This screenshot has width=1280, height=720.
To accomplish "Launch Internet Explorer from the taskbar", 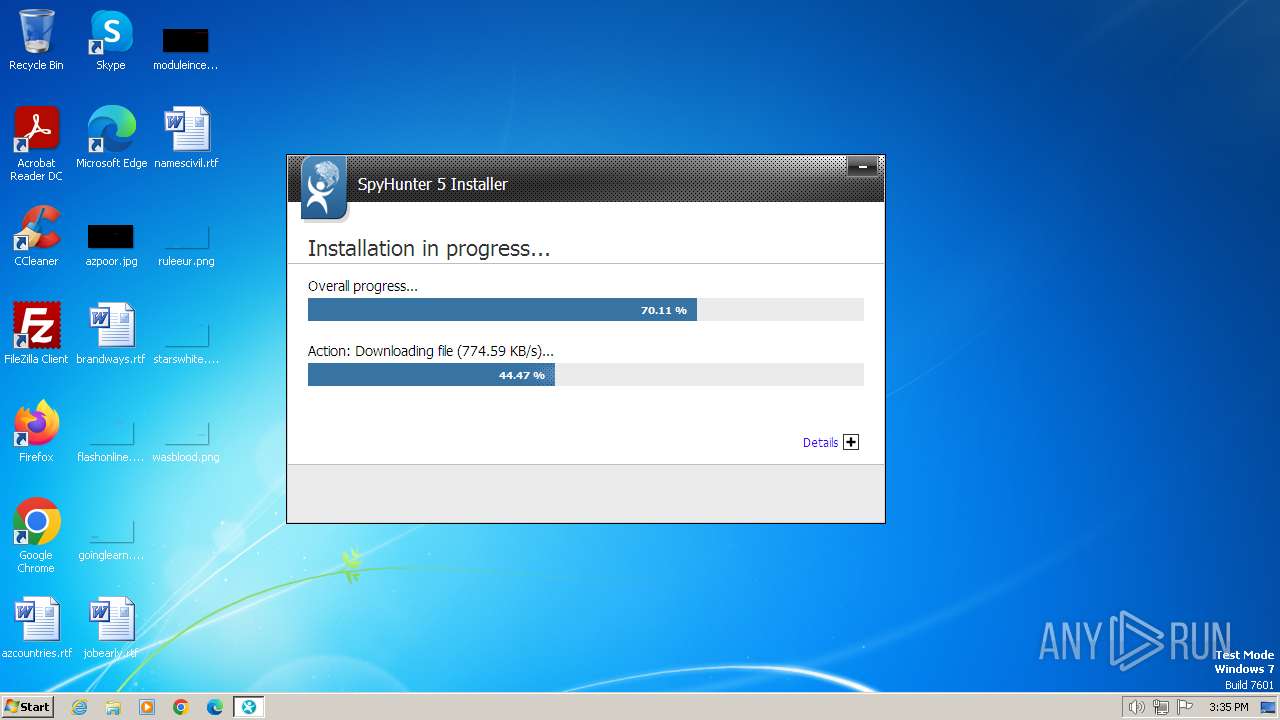I will click(79, 707).
